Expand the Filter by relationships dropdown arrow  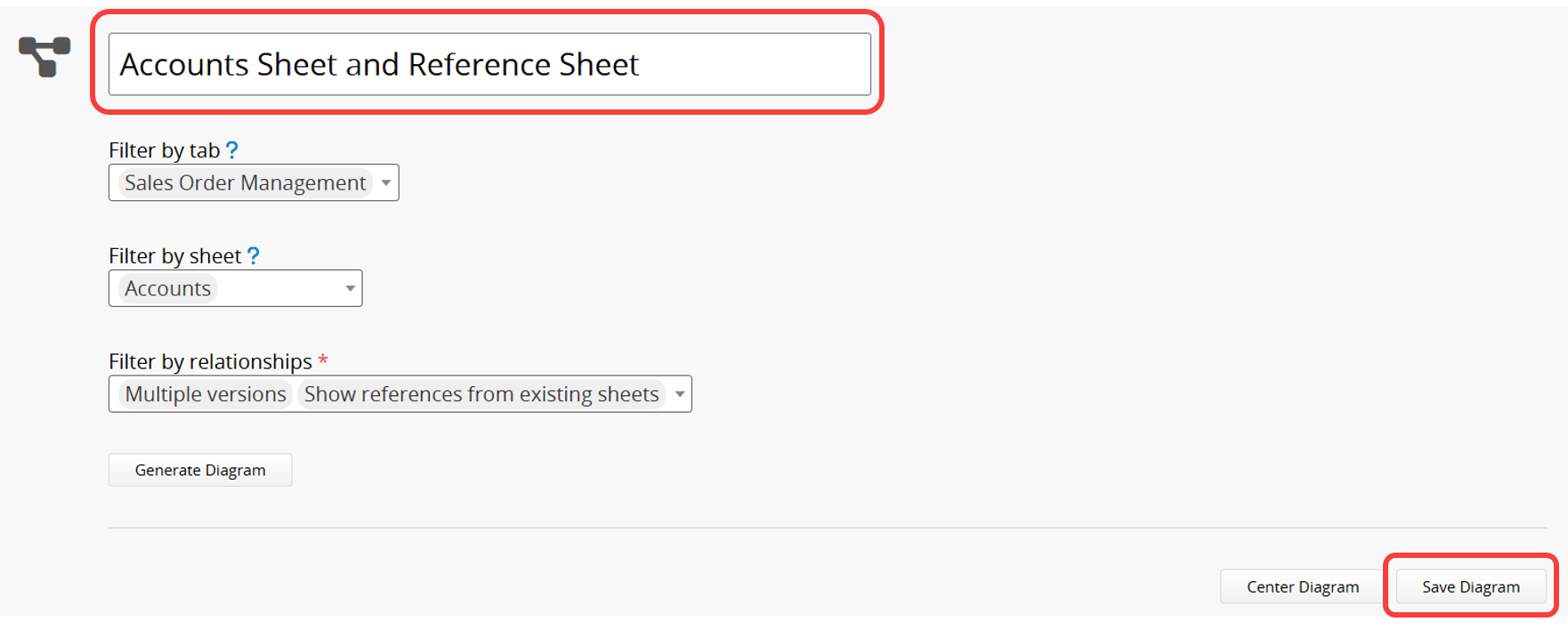680,394
